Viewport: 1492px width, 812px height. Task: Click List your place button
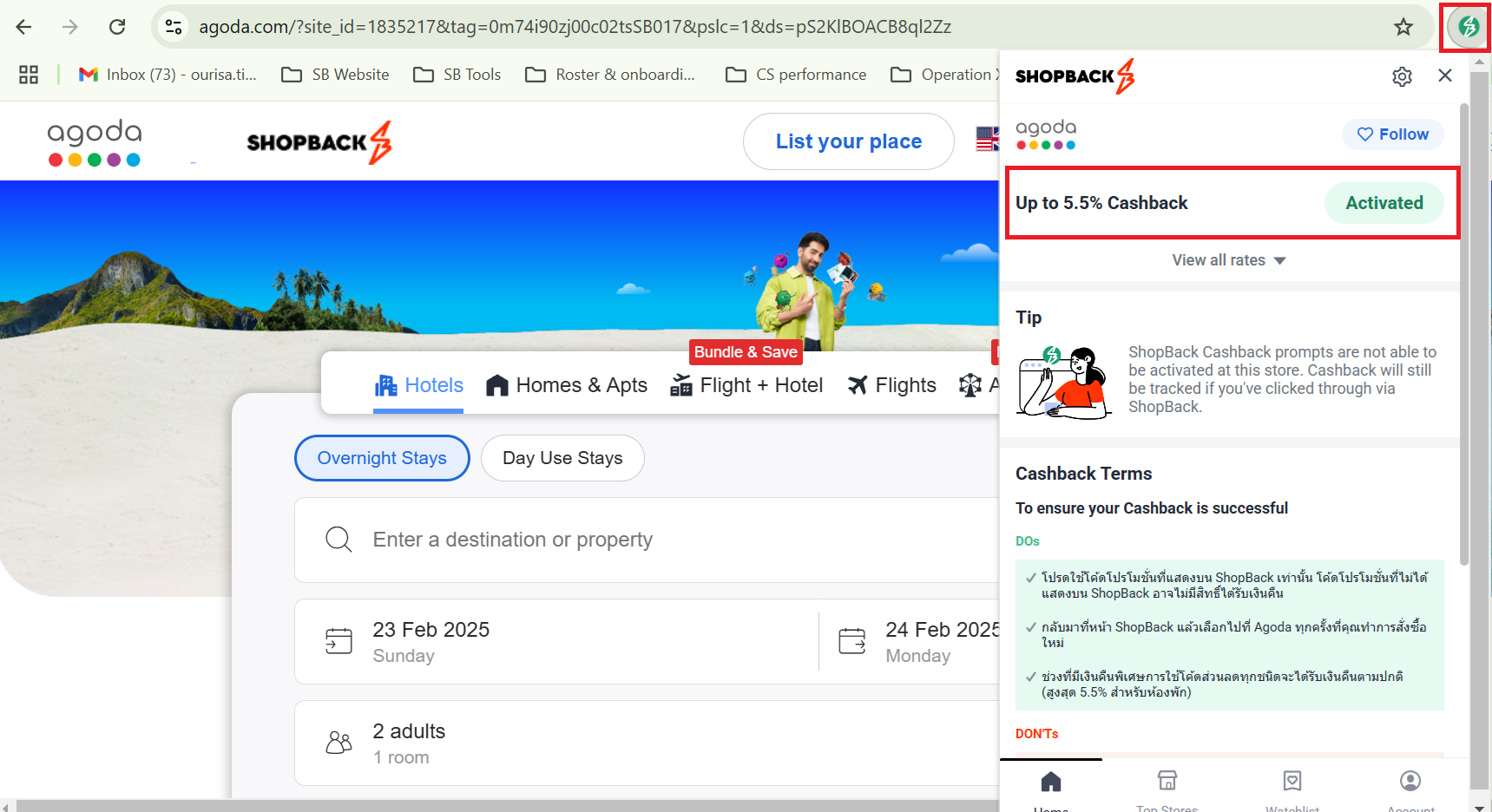tap(849, 141)
